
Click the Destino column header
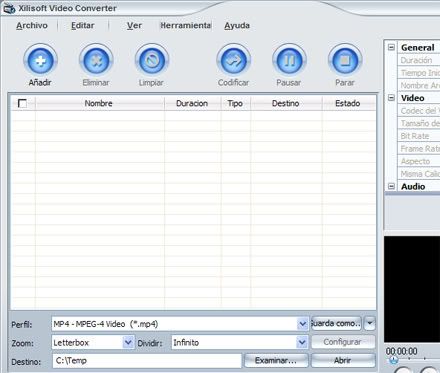[286, 103]
